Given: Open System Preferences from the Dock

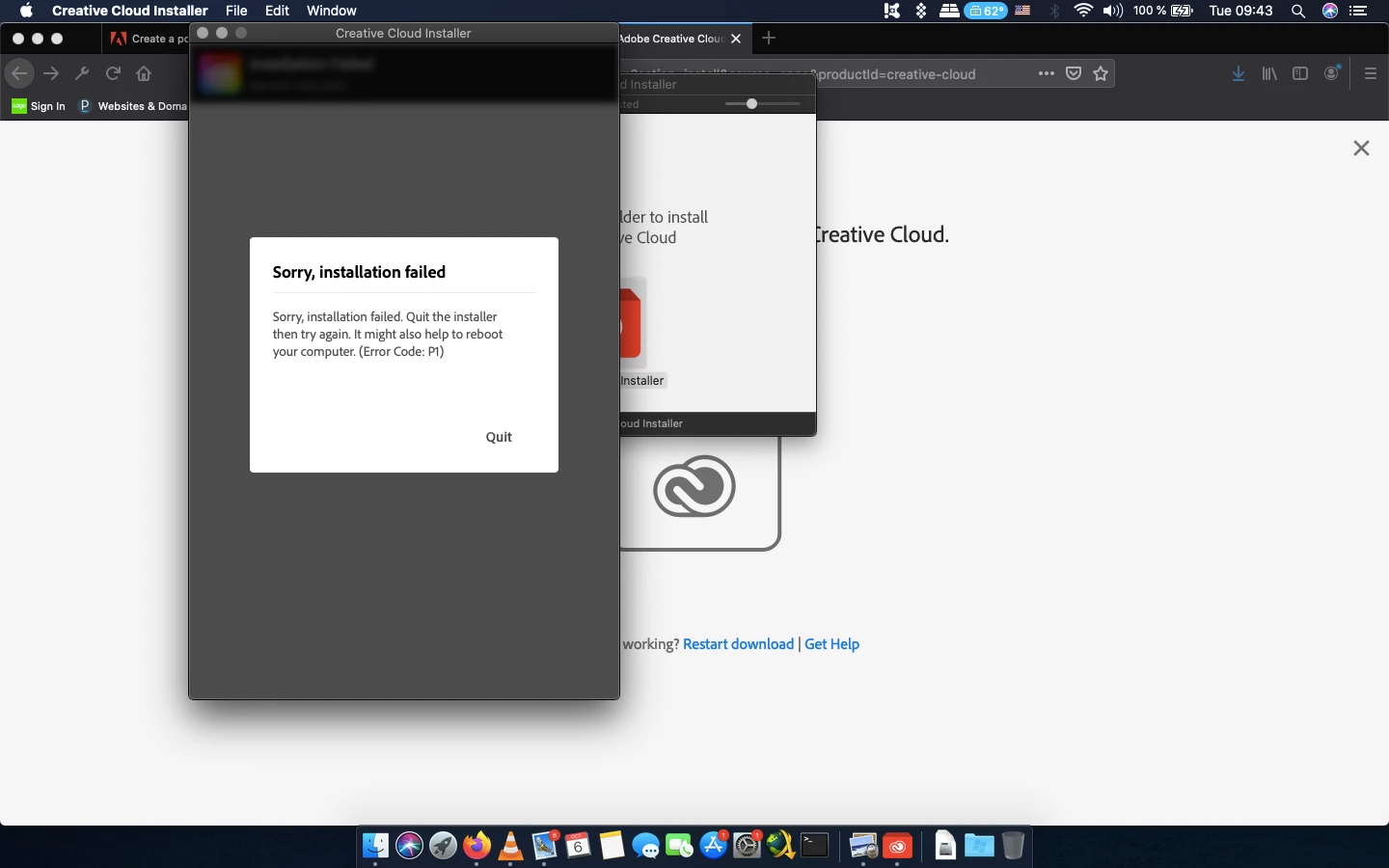Looking at the screenshot, I should [748, 846].
